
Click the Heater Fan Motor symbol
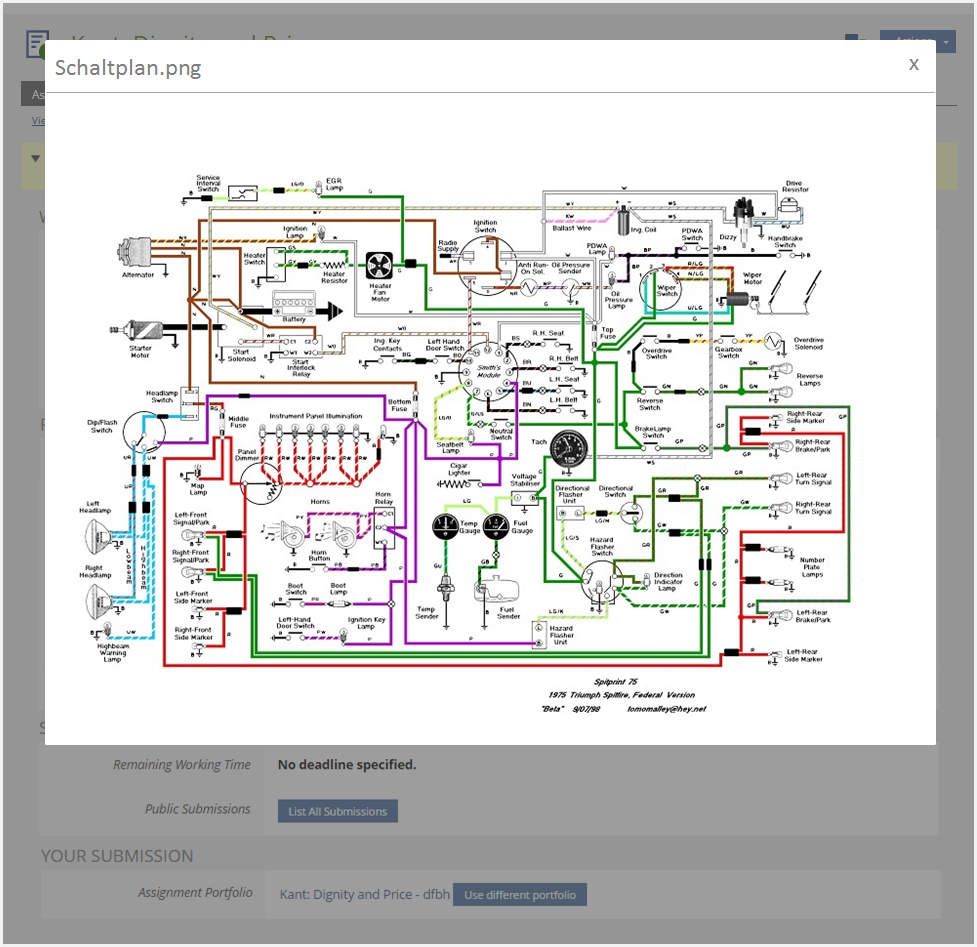380,266
